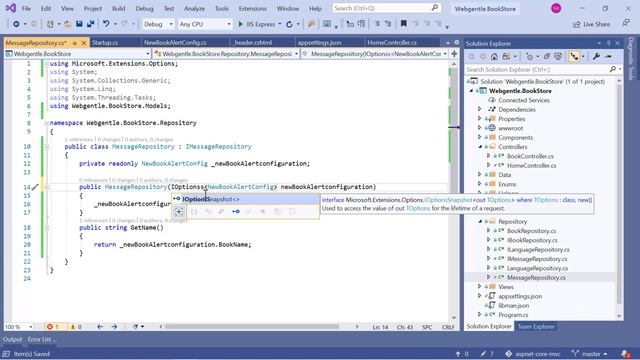Click the editor horizontal scrollbar
The image size is (640, 360).
252,327
